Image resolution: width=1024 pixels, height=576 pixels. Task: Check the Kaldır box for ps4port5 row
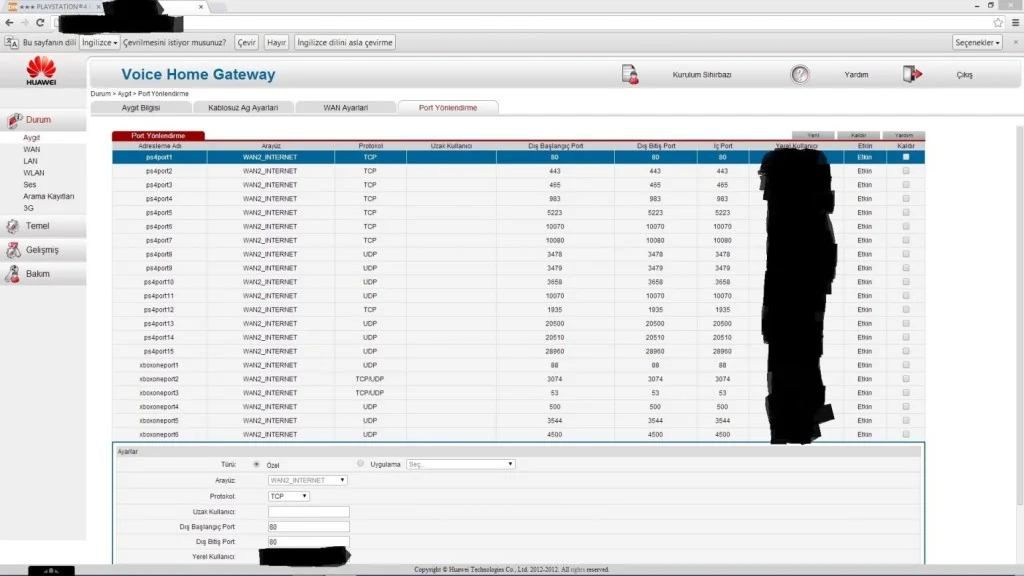[906, 213]
